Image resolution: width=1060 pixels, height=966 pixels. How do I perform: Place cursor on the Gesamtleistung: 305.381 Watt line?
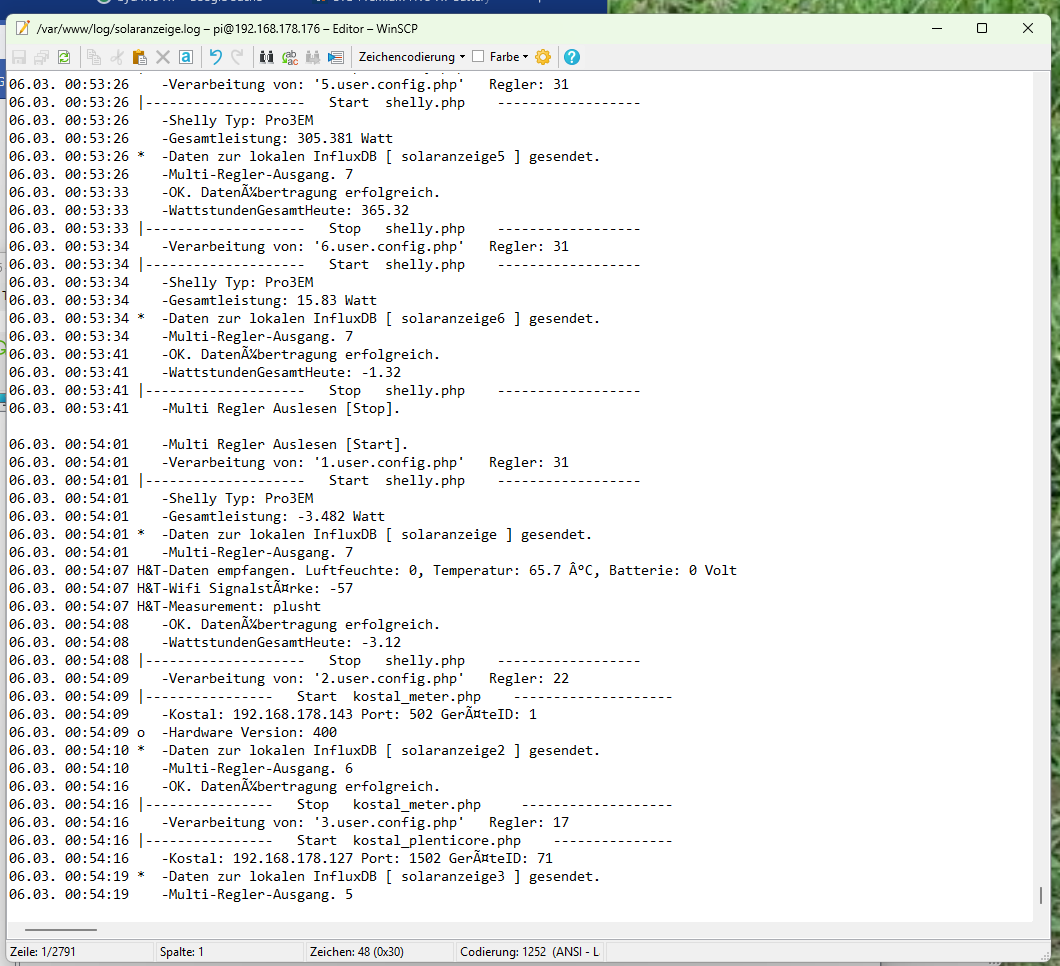coord(279,139)
